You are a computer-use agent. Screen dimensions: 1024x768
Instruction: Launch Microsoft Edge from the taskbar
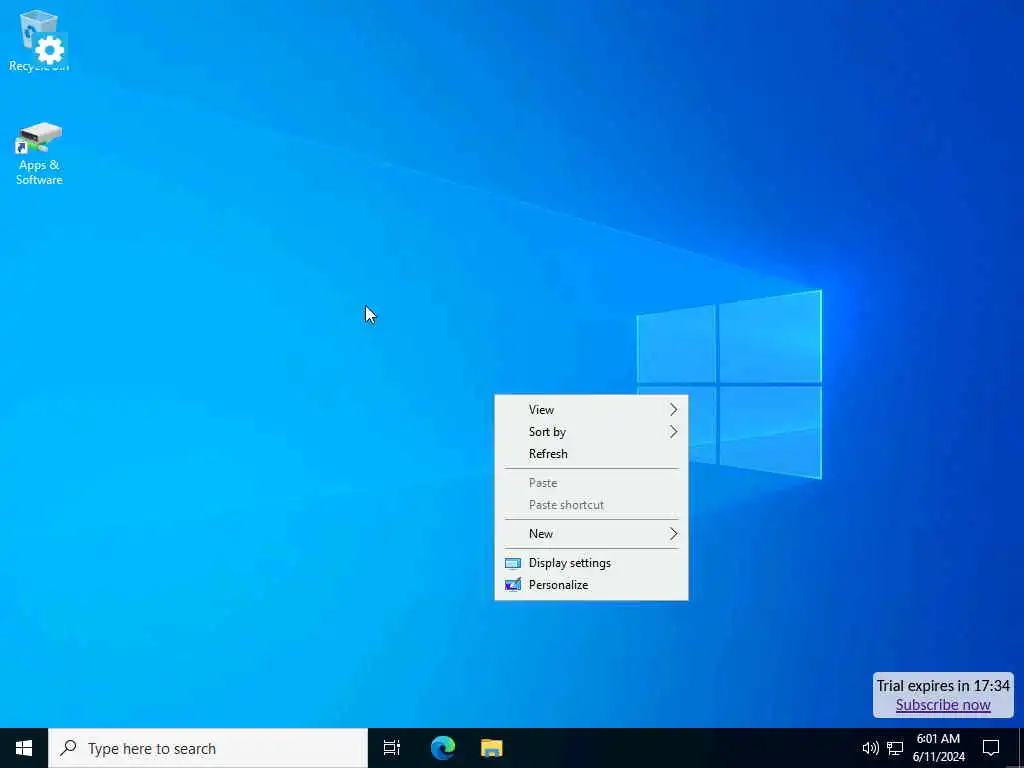[443, 748]
